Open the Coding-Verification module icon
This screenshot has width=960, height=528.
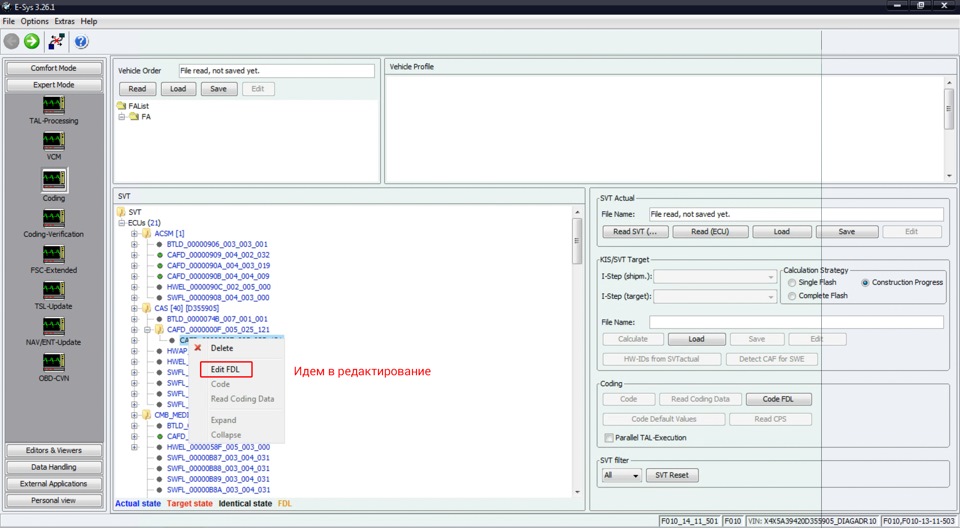54,218
